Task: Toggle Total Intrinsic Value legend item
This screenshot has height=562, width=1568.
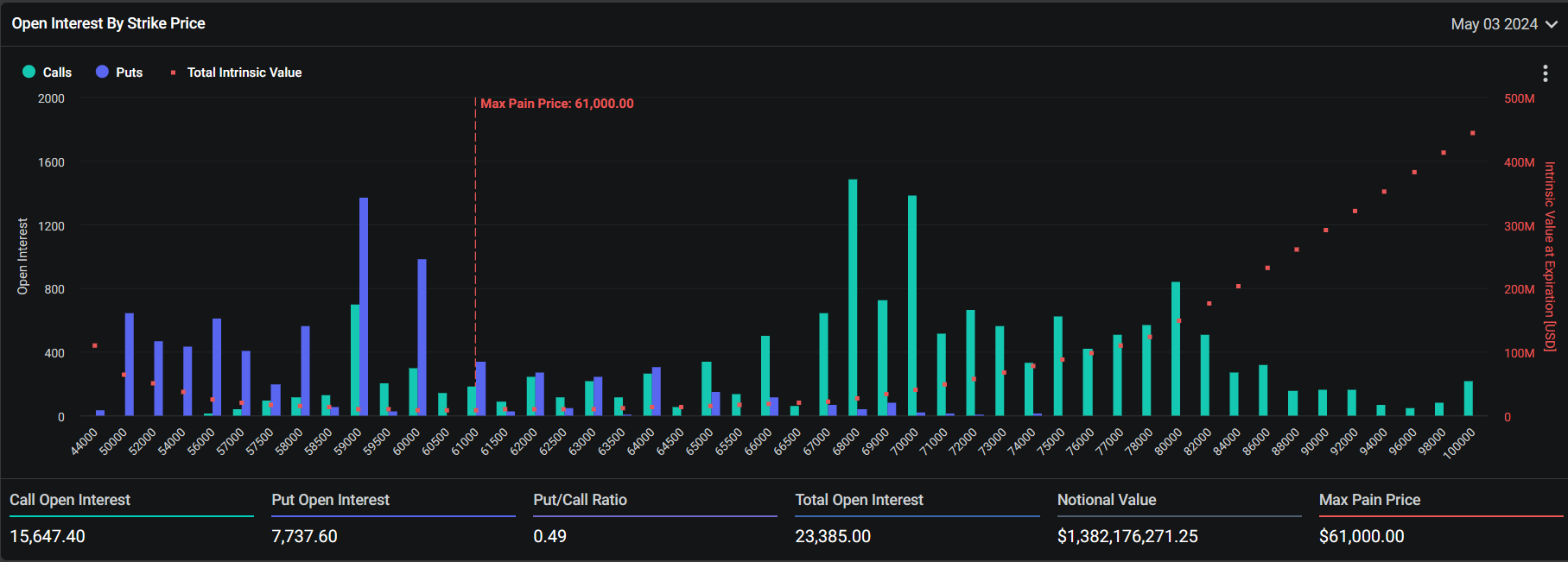Action: 244,73
